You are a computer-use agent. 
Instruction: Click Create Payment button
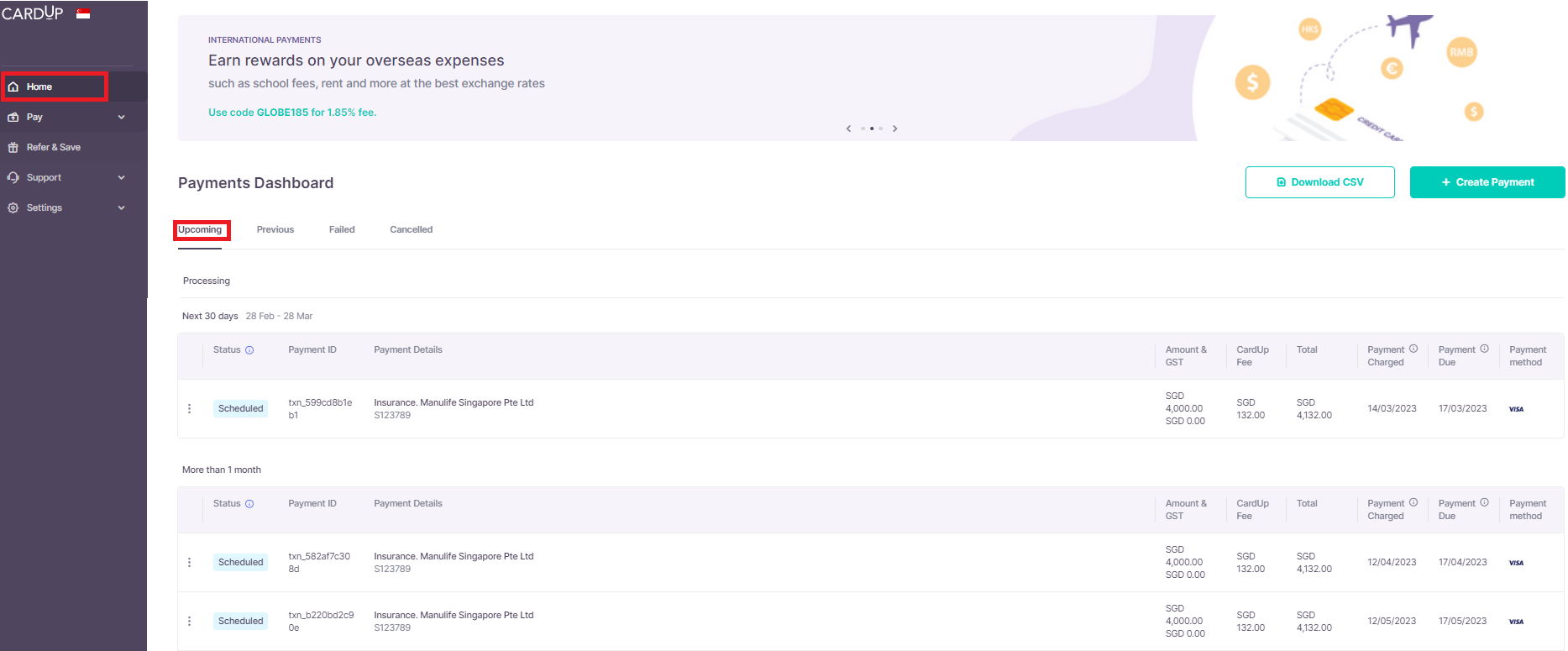pyautogui.click(x=1487, y=182)
